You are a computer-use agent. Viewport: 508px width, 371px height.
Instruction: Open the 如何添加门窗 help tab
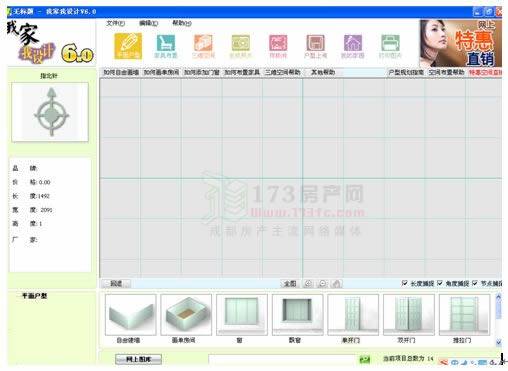202,72
